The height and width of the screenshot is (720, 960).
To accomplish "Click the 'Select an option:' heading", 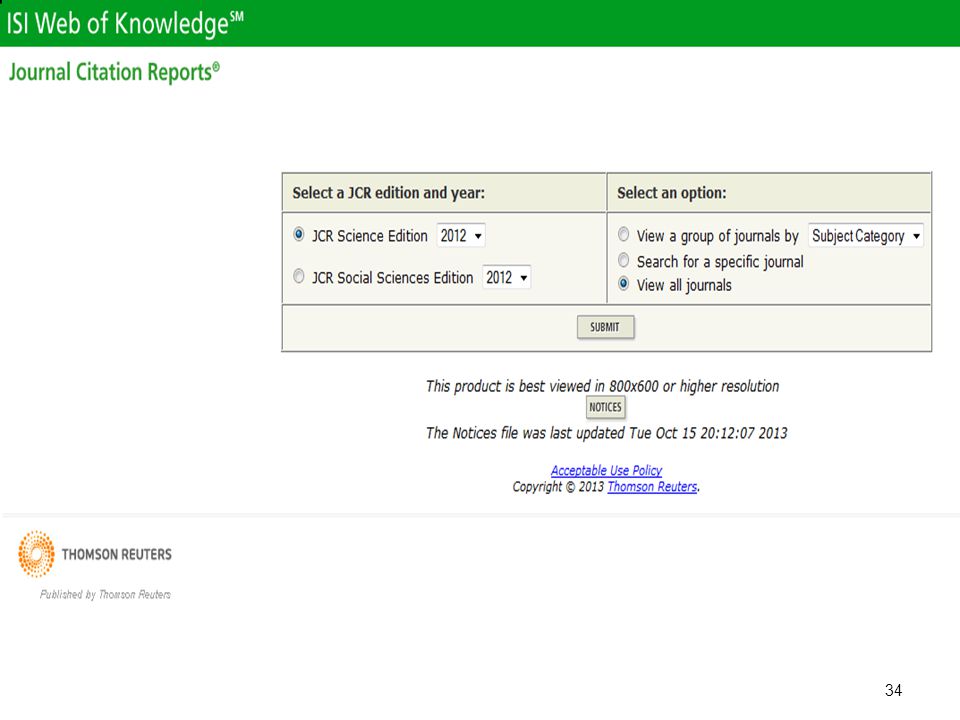I will point(672,193).
